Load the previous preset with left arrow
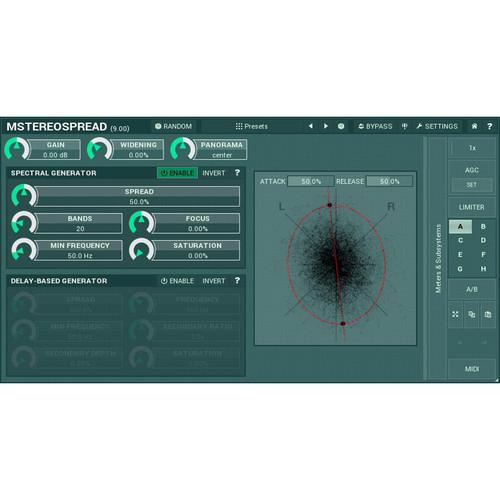The width and height of the screenshot is (500, 500). click(x=311, y=126)
